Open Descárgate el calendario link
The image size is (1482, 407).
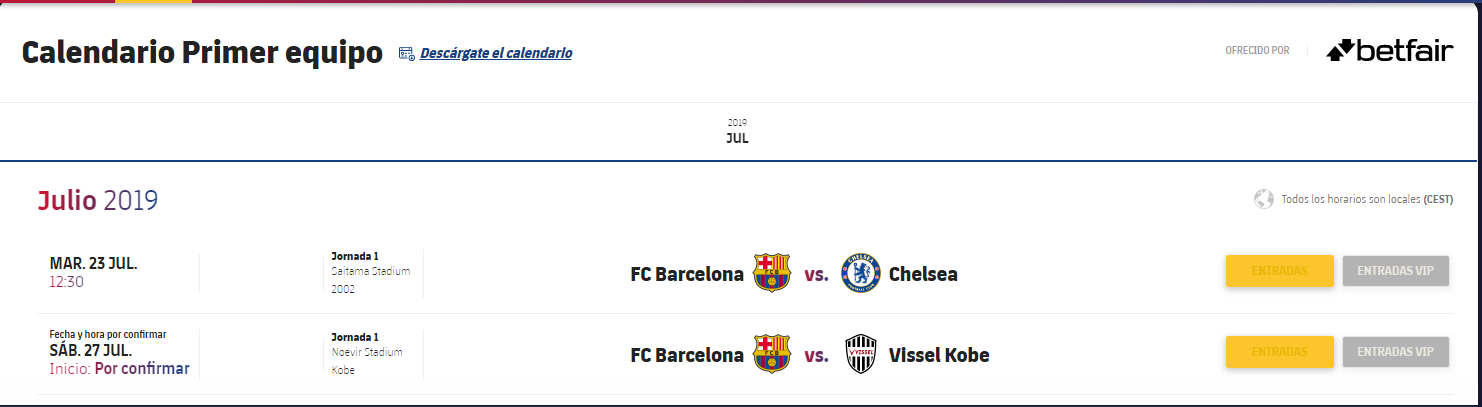(496, 53)
